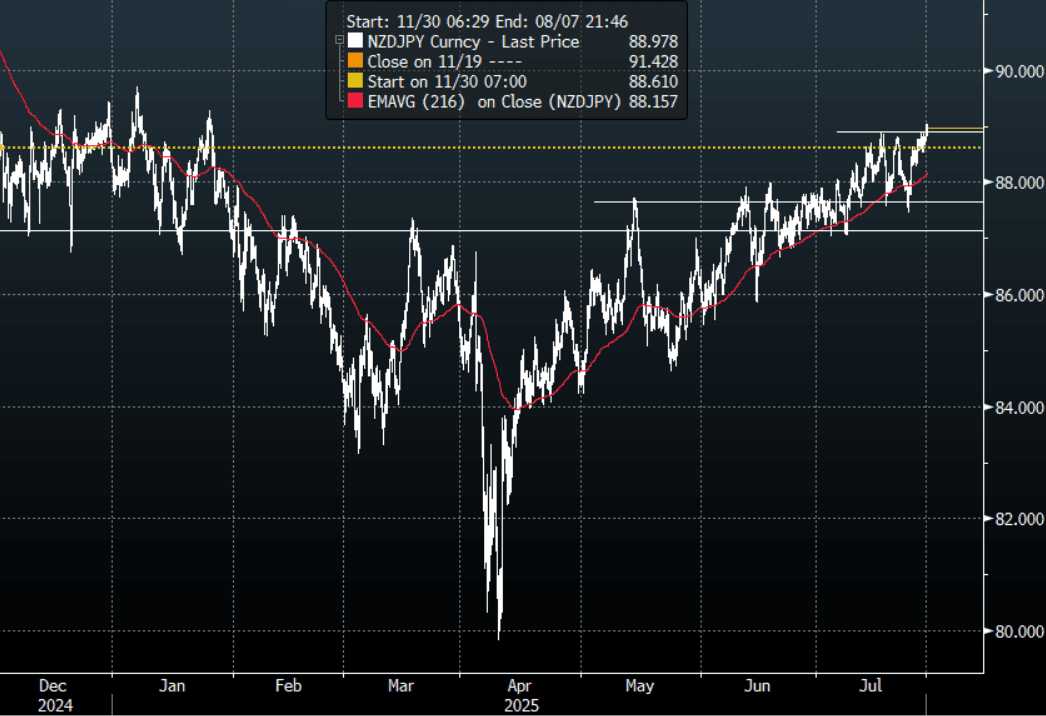Collapse the NZDJPY legend tree
This screenshot has width=1046, height=716.
coord(339,41)
